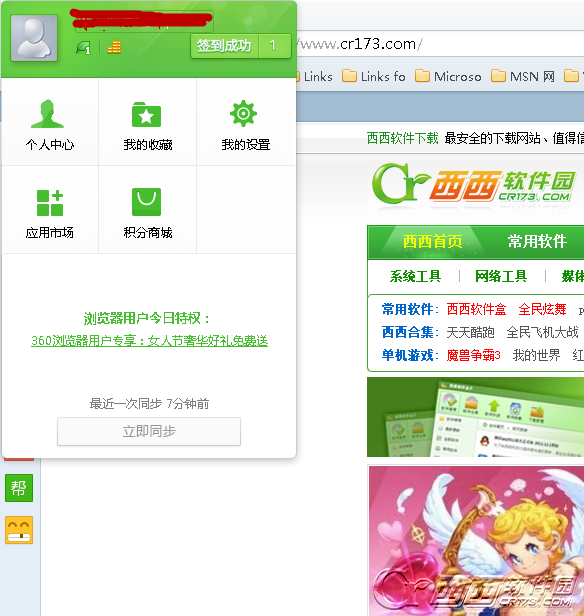This screenshot has height=616, width=584.
Task: Open the Links bookmark folder
Action: [314, 76]
